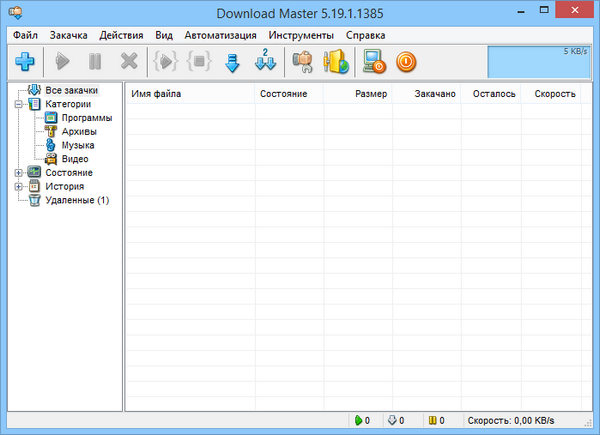This screenshot has height=435, width=600.
Task: Click the blue plus Add Download icon
Action: coord(25,62)
